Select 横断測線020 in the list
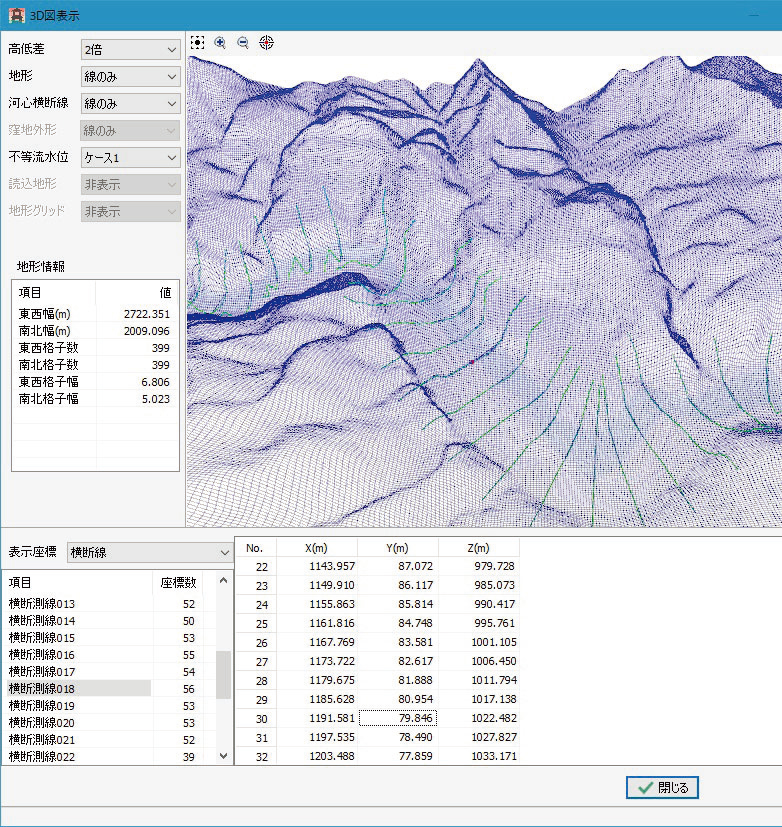Viewport: 782px width, 827px height. pos(42,723)
